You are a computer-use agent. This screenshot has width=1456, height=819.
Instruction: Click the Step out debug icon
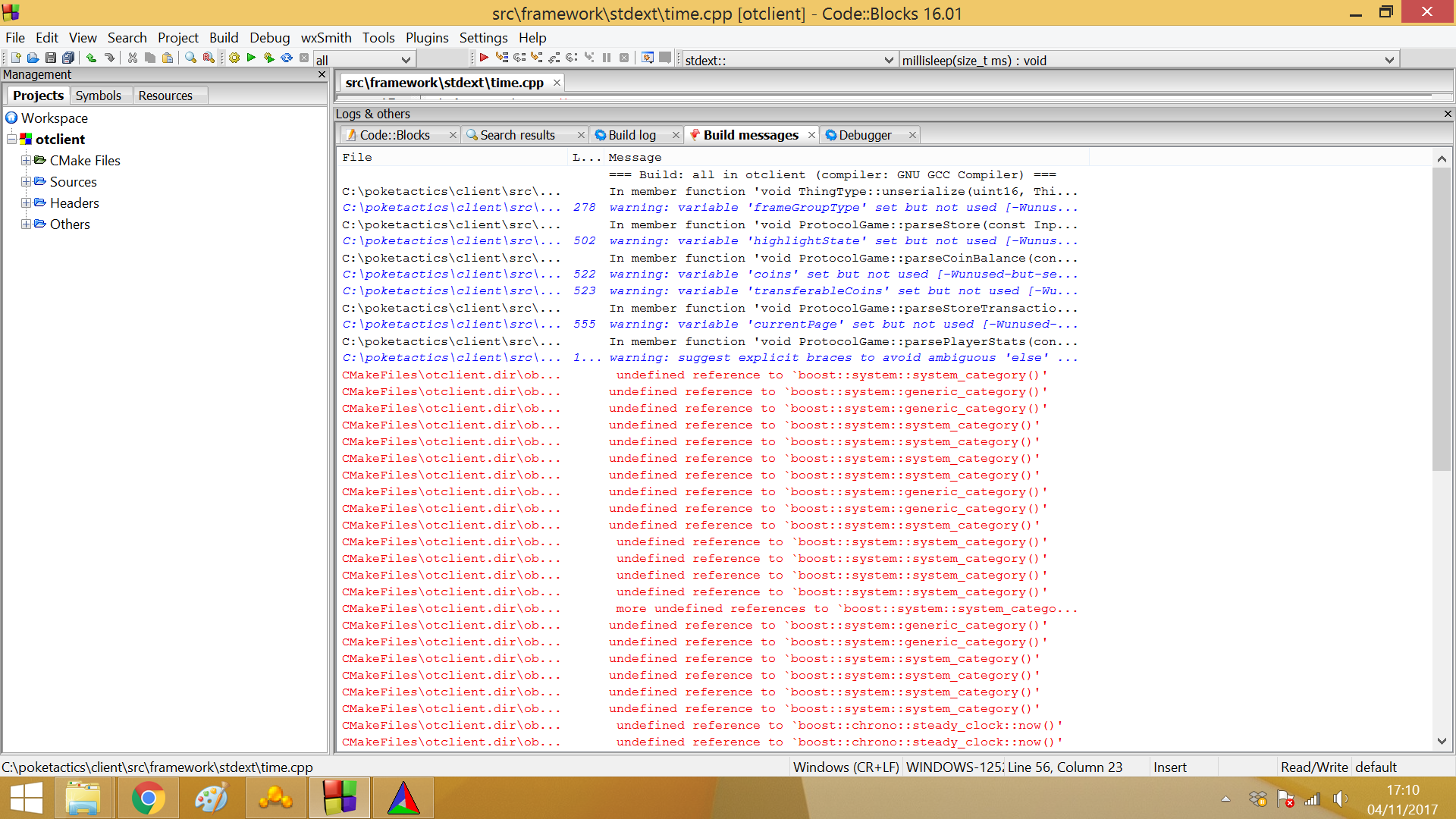click(554, 58)
